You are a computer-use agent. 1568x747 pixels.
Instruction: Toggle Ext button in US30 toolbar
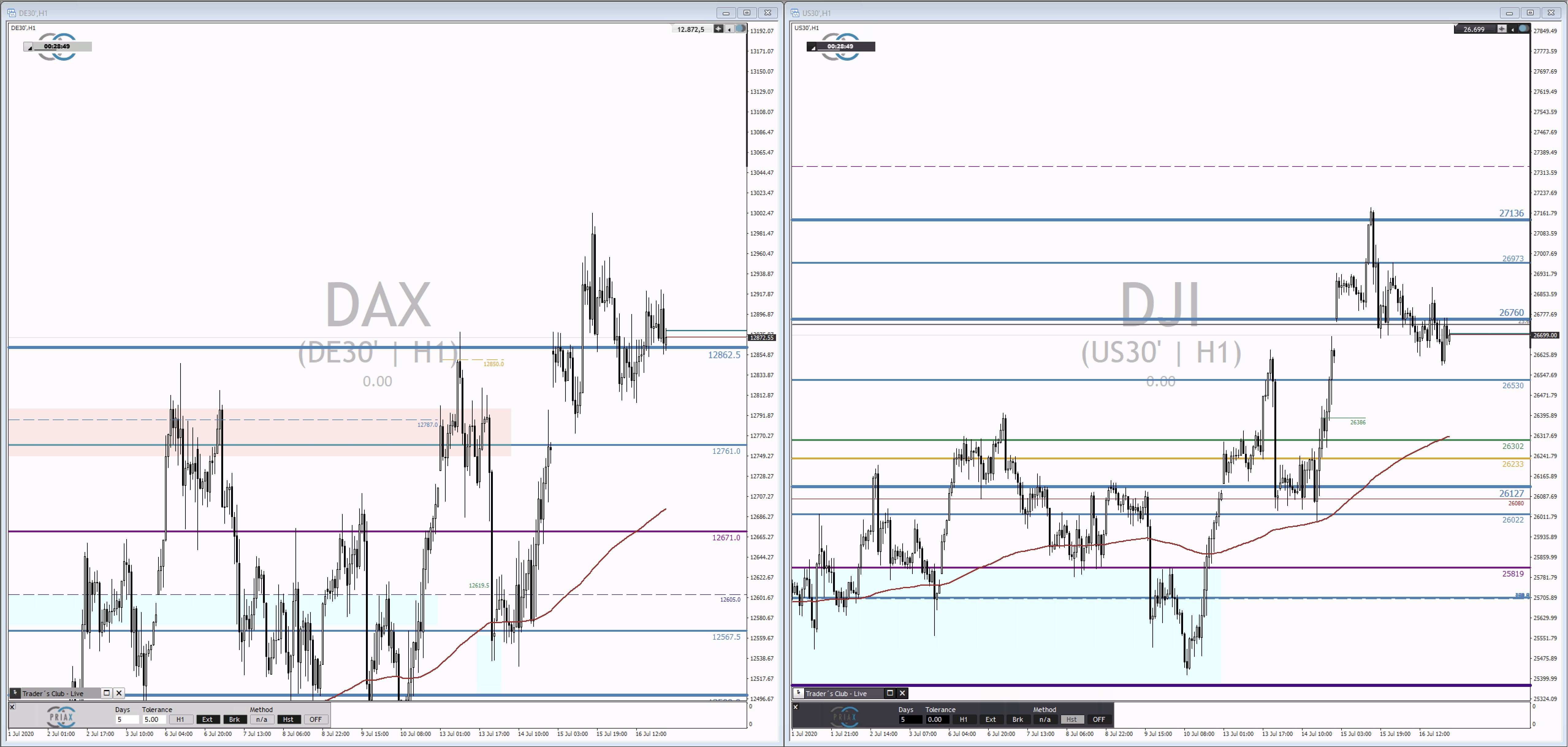pyautogui.click(x=991, y=720)
